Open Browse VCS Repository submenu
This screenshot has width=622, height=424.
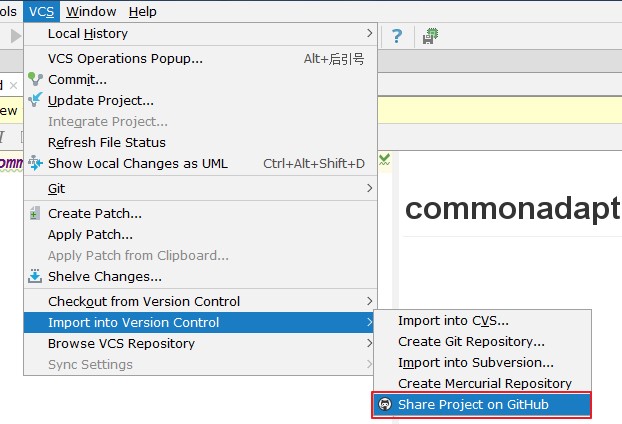pos(121,343)
